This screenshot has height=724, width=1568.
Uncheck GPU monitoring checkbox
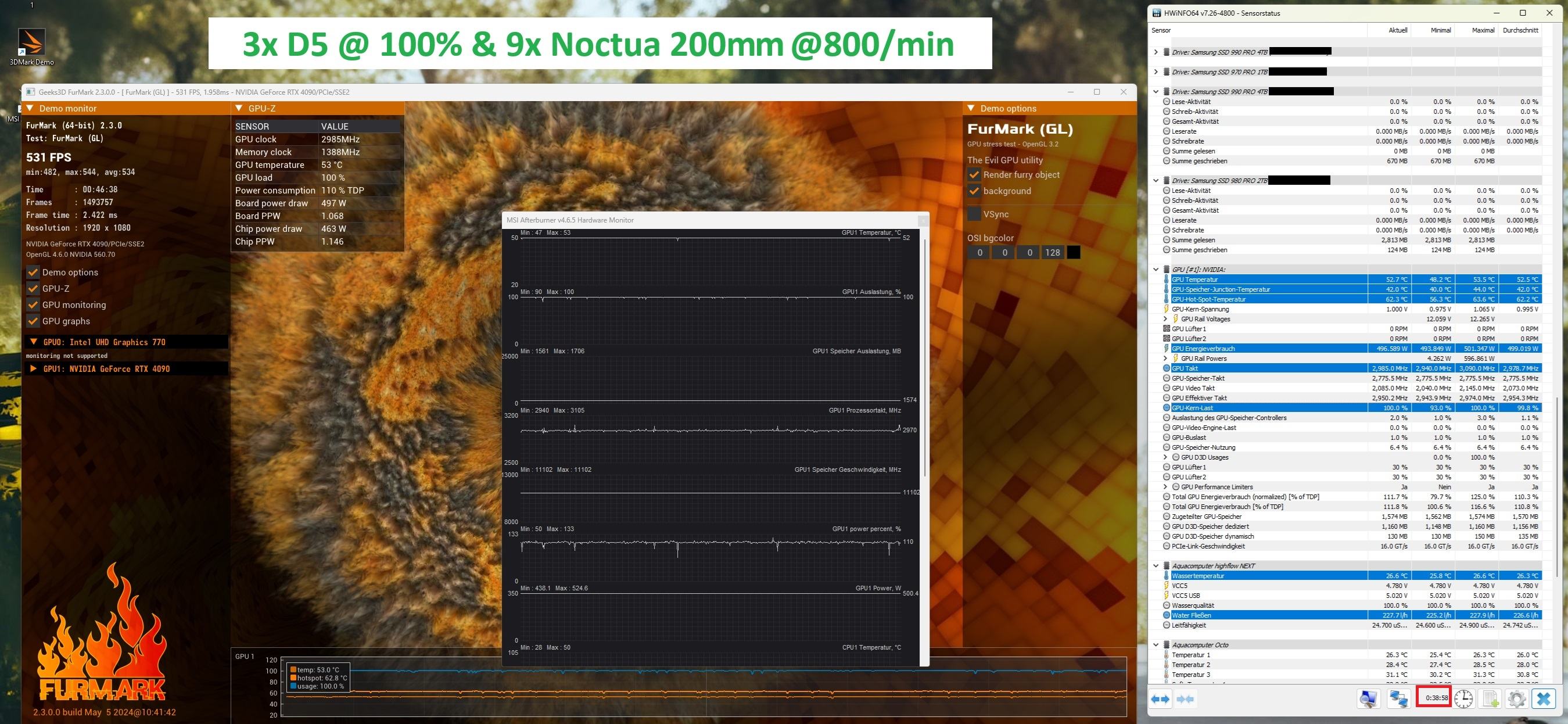(33, 305)
